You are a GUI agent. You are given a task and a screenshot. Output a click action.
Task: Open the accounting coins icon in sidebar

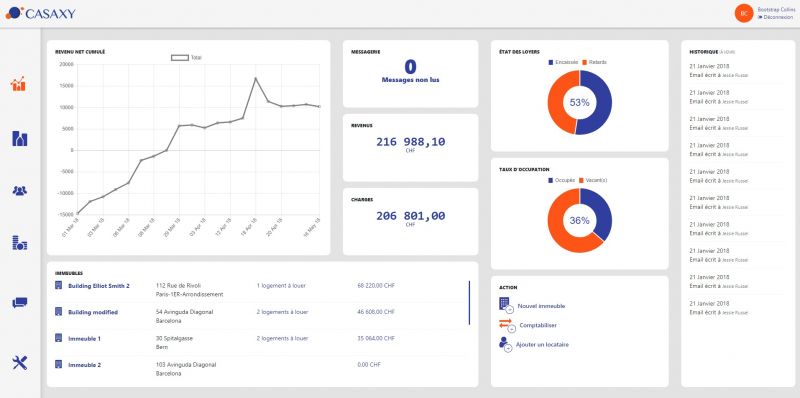19,243
